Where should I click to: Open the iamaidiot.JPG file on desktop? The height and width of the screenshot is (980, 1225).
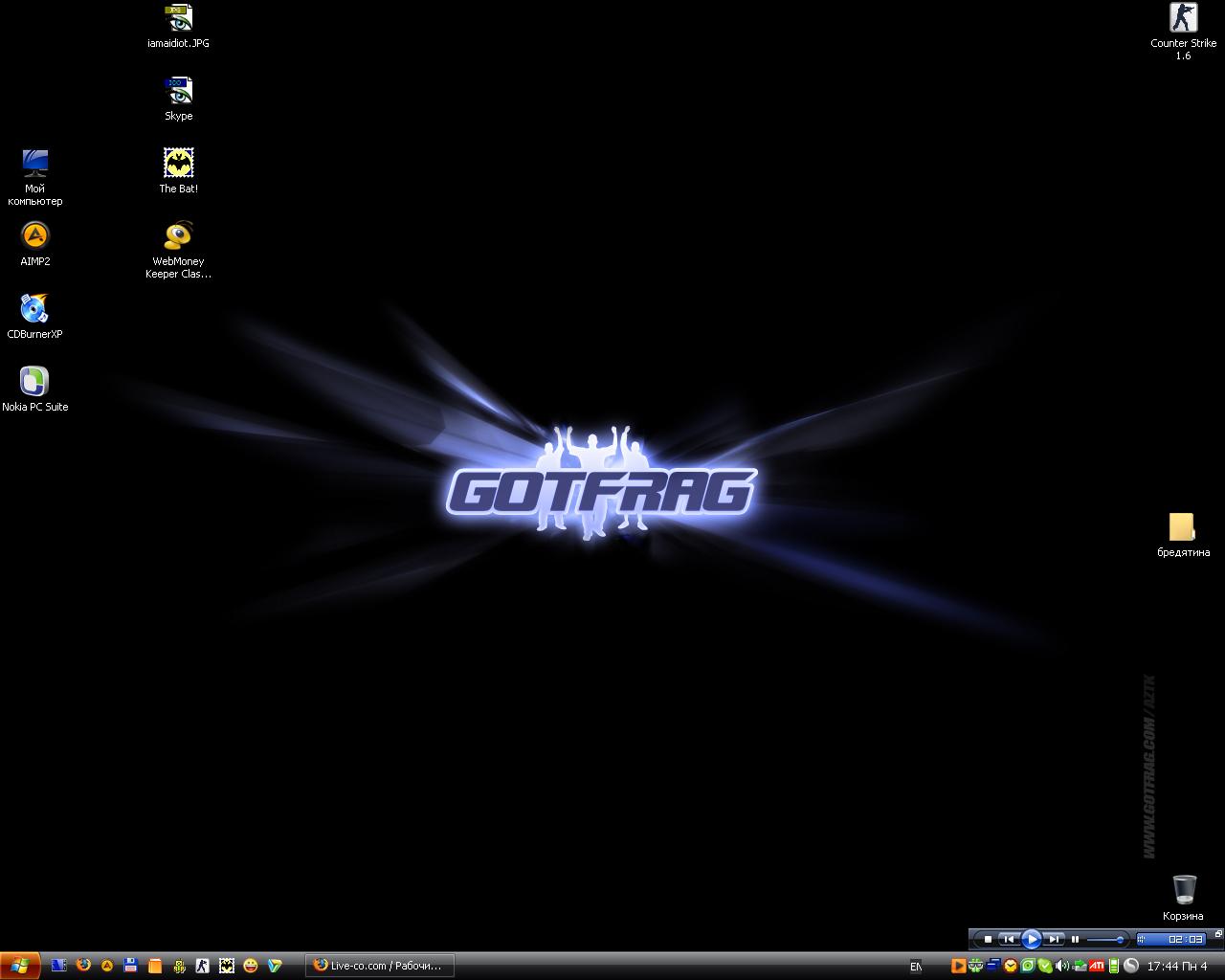tap(178, 19)
